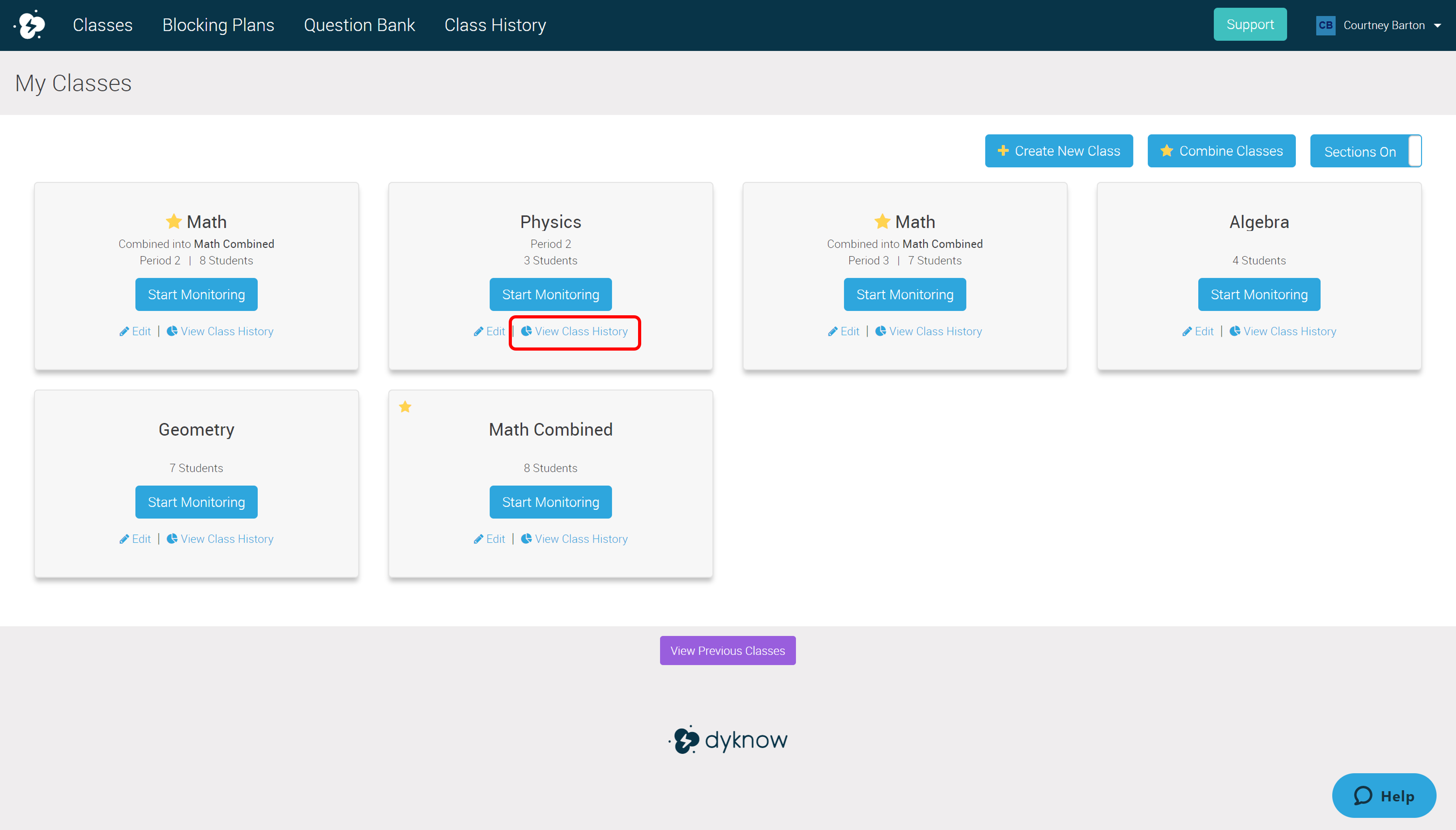This screenshot has width=1456, height=830.
Task: Click the star icon on the Math Combined card
Action: pos(405,407)
